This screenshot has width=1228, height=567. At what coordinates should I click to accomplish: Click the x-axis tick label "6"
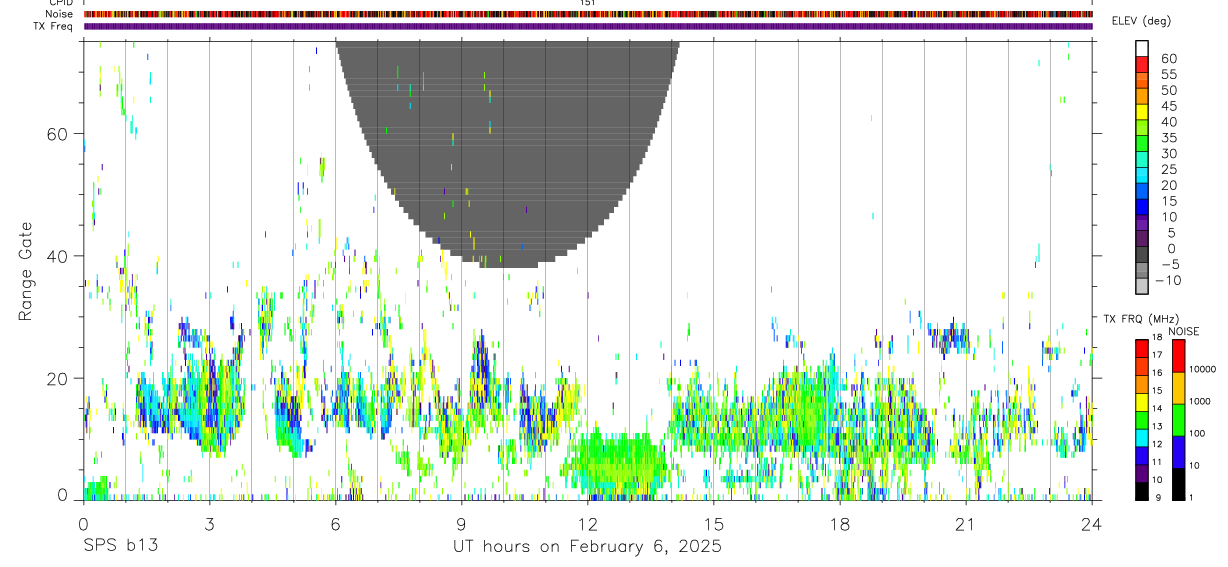[335, 523]
